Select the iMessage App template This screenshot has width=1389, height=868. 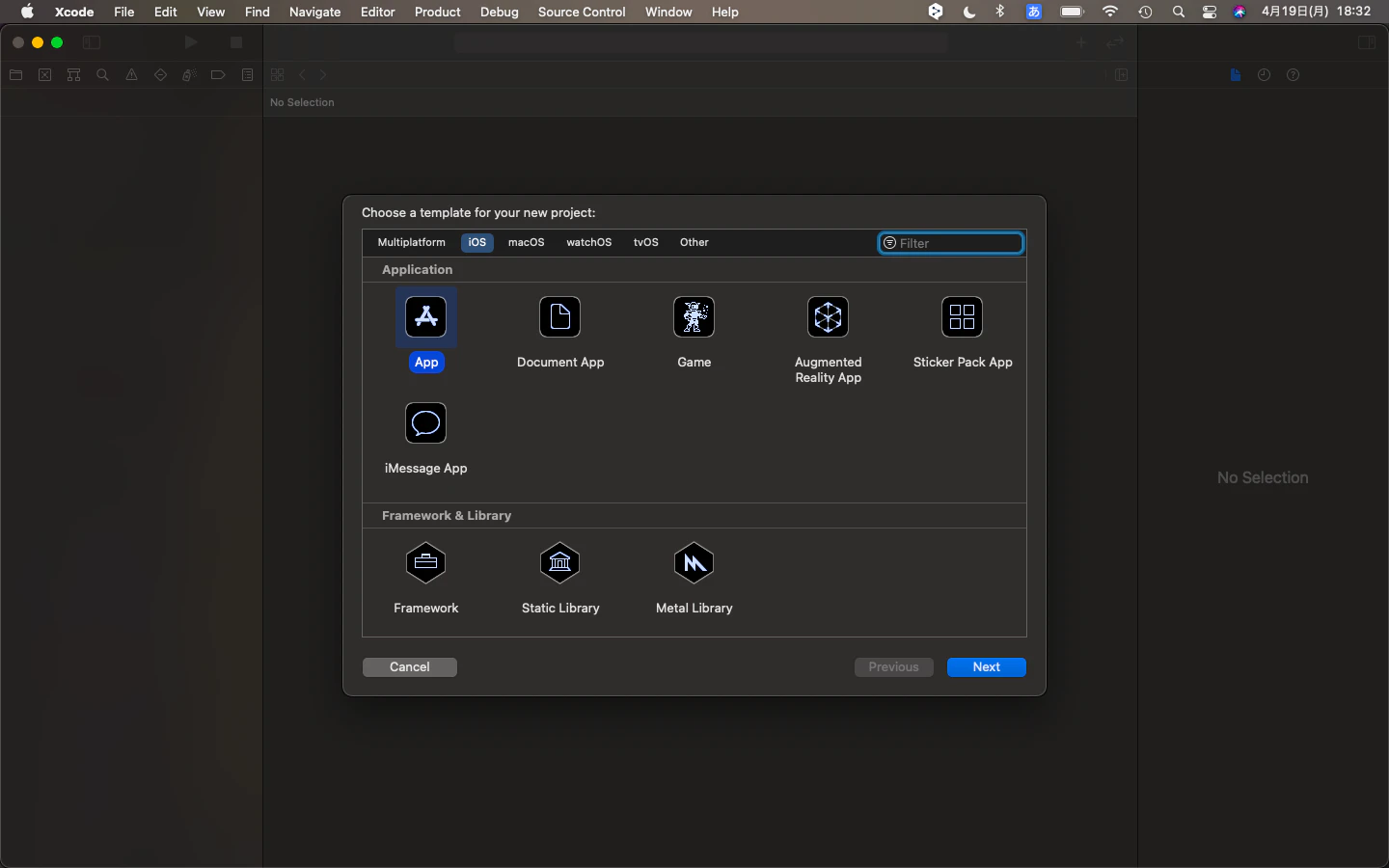426,423
